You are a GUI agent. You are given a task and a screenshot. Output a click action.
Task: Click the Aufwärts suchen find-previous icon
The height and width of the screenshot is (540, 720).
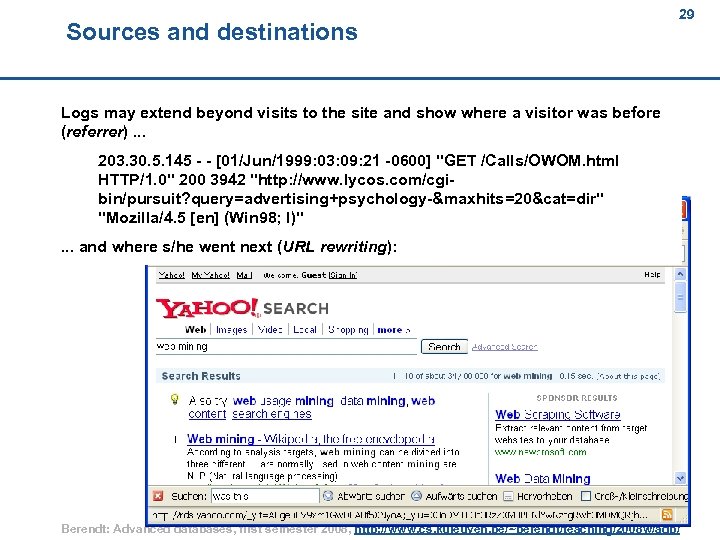pos(416,496)
